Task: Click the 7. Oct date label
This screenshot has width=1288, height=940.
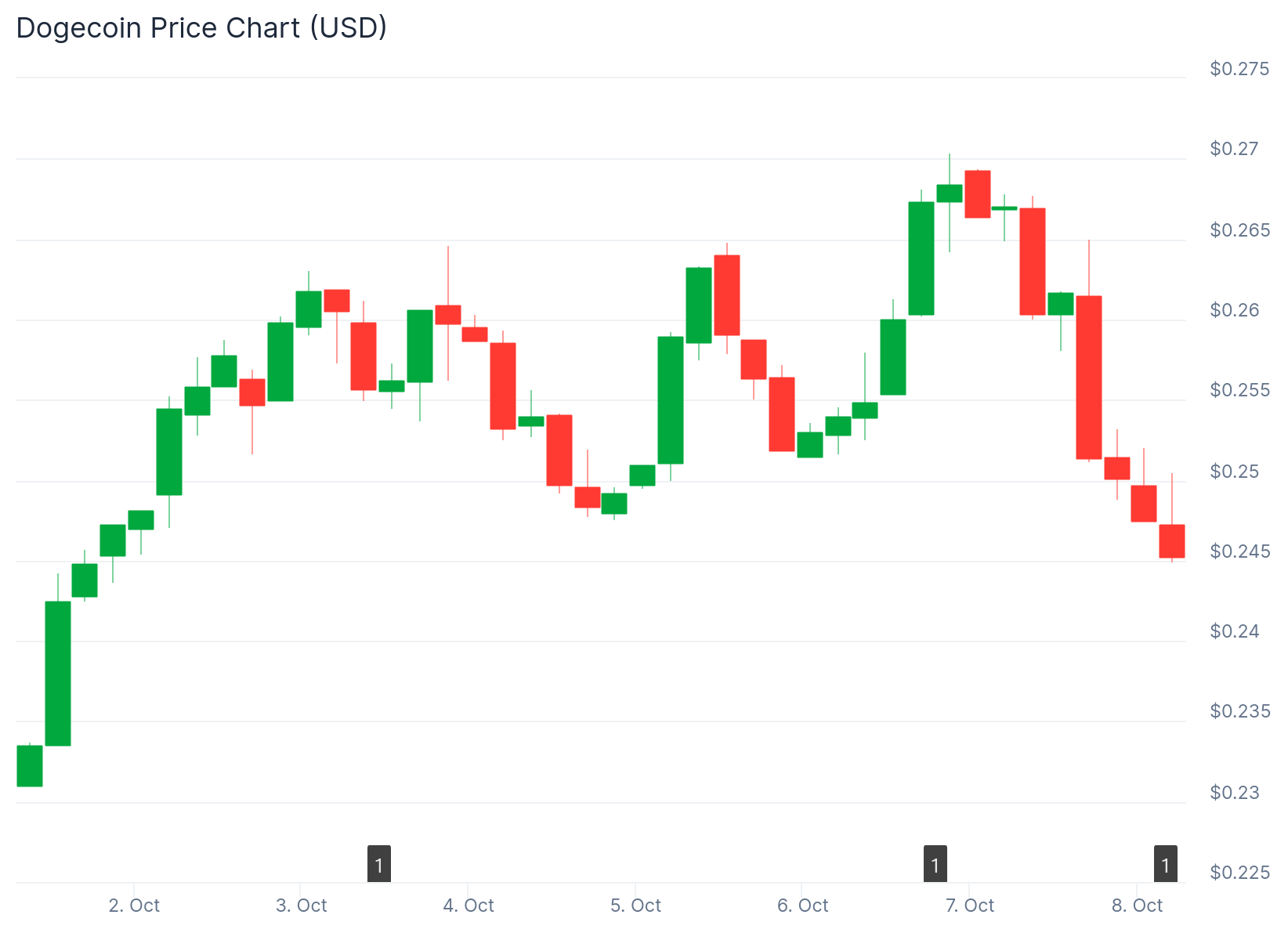Action: (x=969, y=906)
